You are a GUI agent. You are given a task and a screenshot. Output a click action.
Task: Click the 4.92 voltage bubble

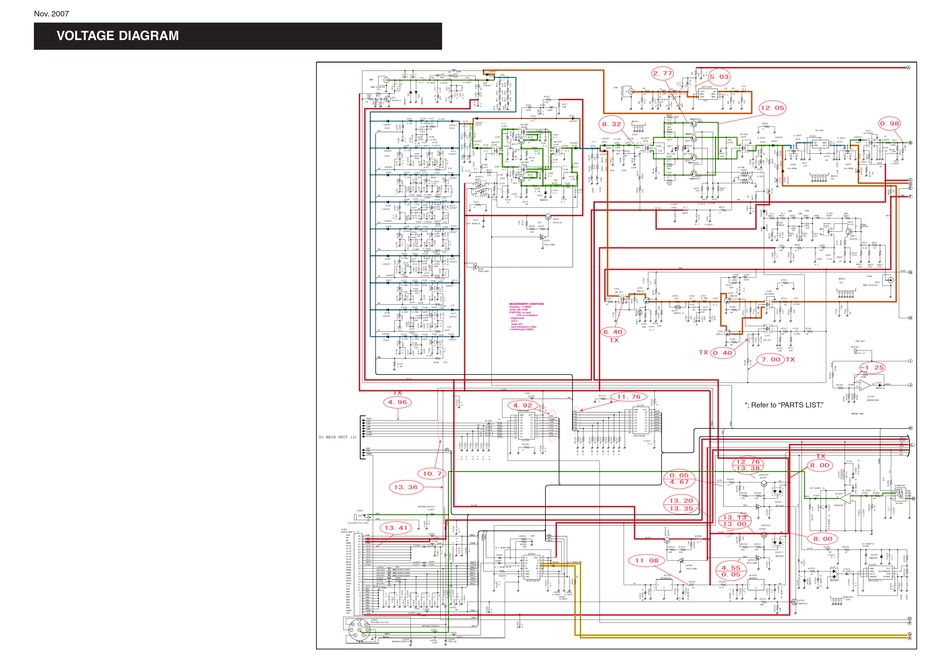[523, 405]
